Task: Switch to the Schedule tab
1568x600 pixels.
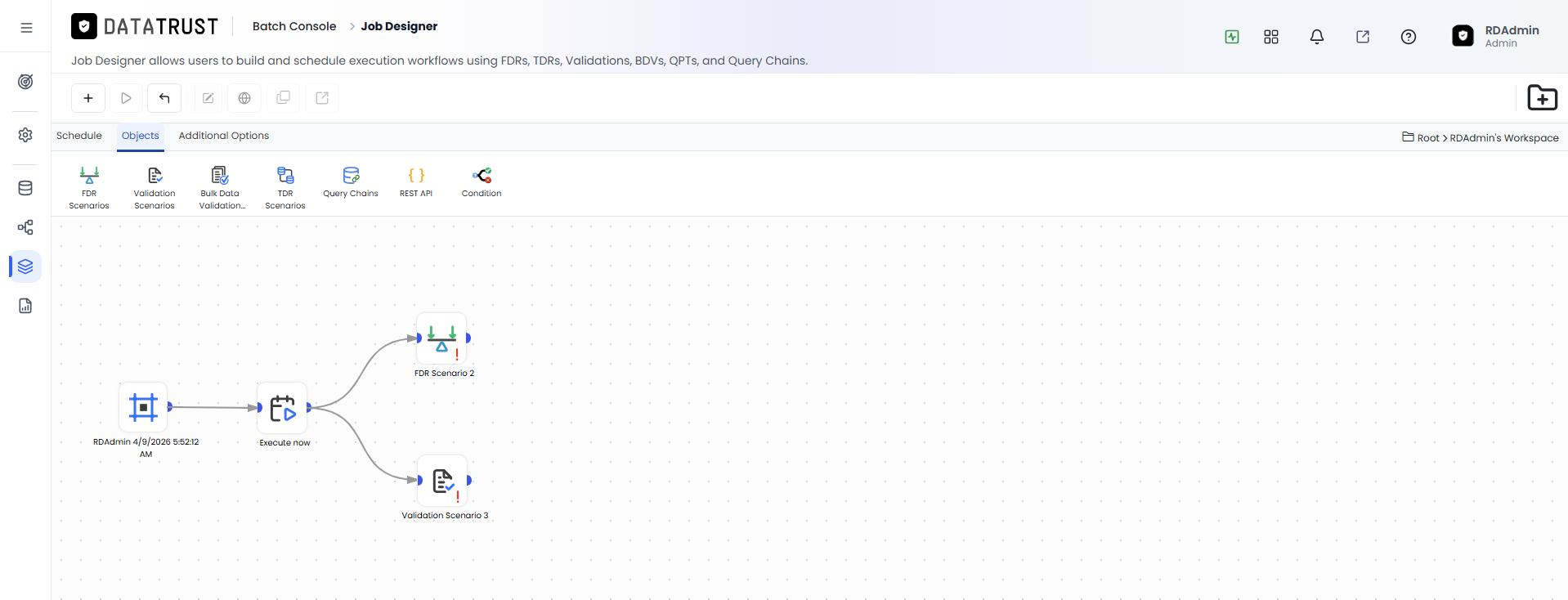Action: coord(79,136)
